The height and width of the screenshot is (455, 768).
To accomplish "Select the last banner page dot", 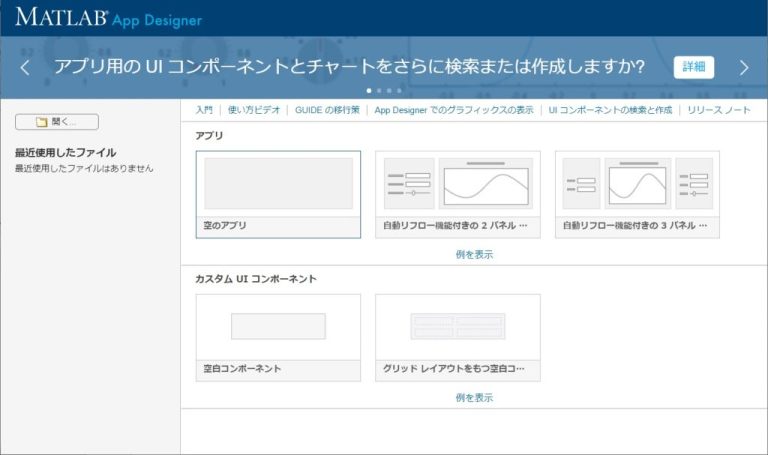I will 399,90.
